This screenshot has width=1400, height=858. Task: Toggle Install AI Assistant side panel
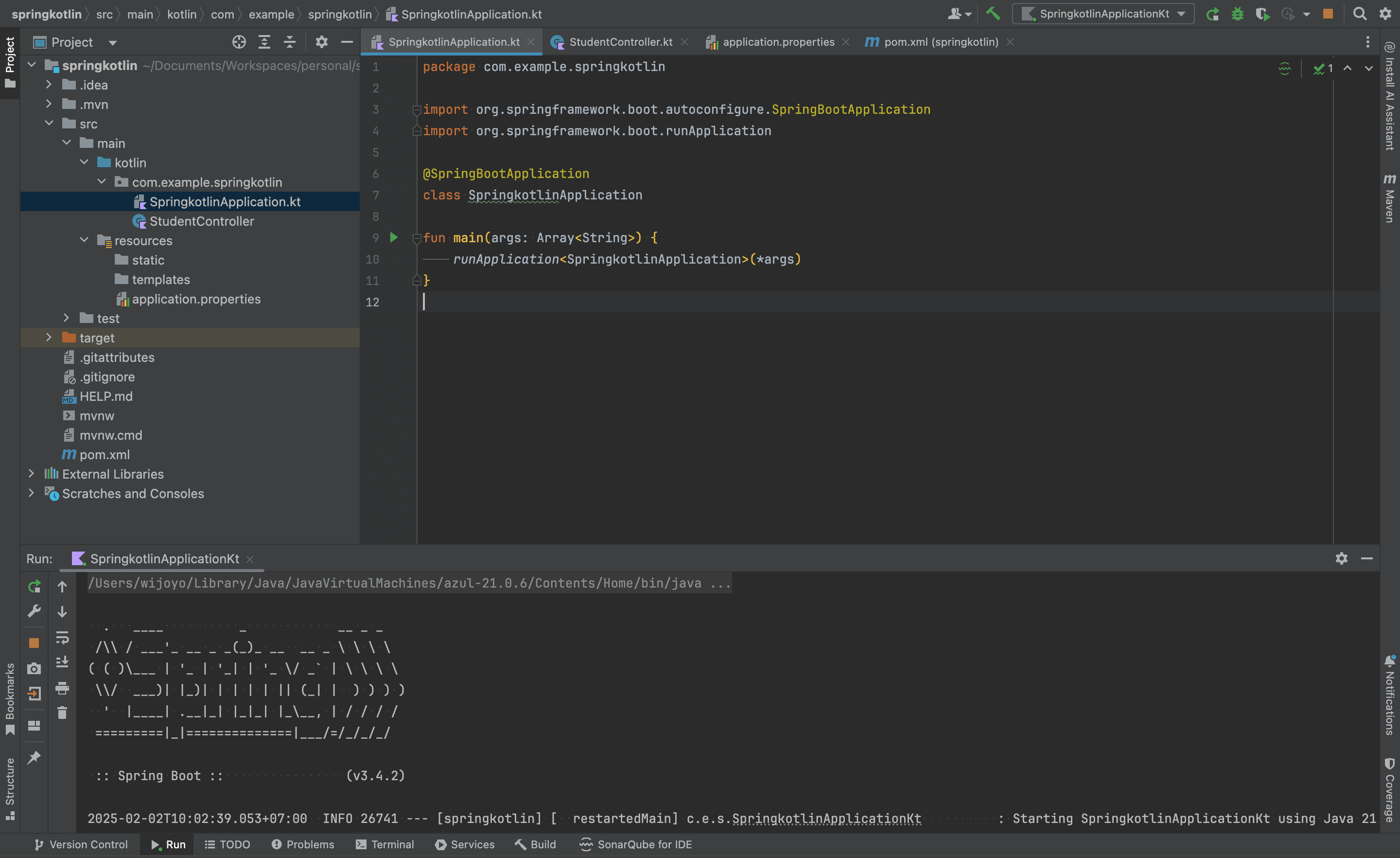click(1389, 95)
